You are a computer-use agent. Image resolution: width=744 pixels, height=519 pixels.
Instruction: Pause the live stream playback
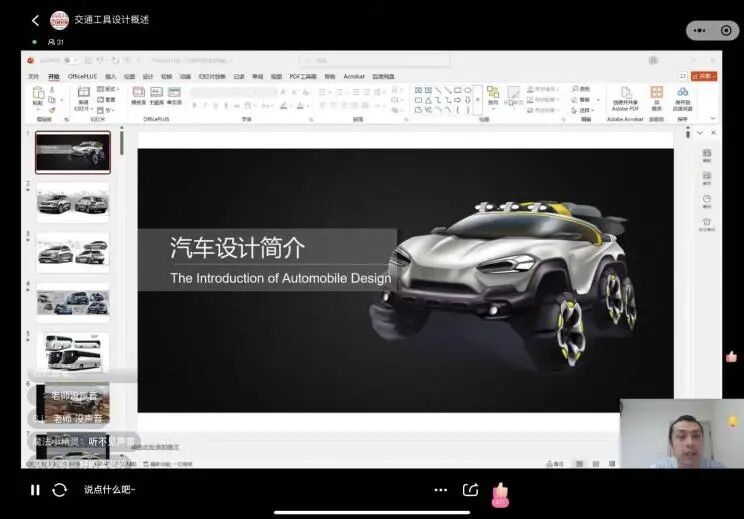pyautogui.click(x=35, y=490)
